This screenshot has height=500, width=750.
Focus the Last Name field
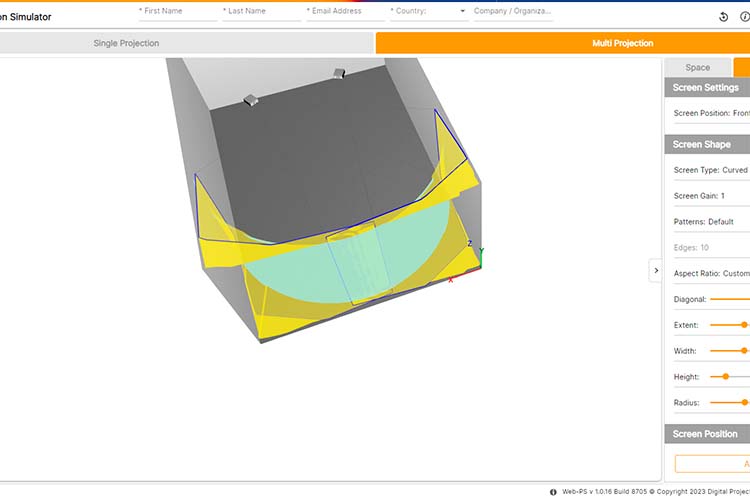coord(261,11)
